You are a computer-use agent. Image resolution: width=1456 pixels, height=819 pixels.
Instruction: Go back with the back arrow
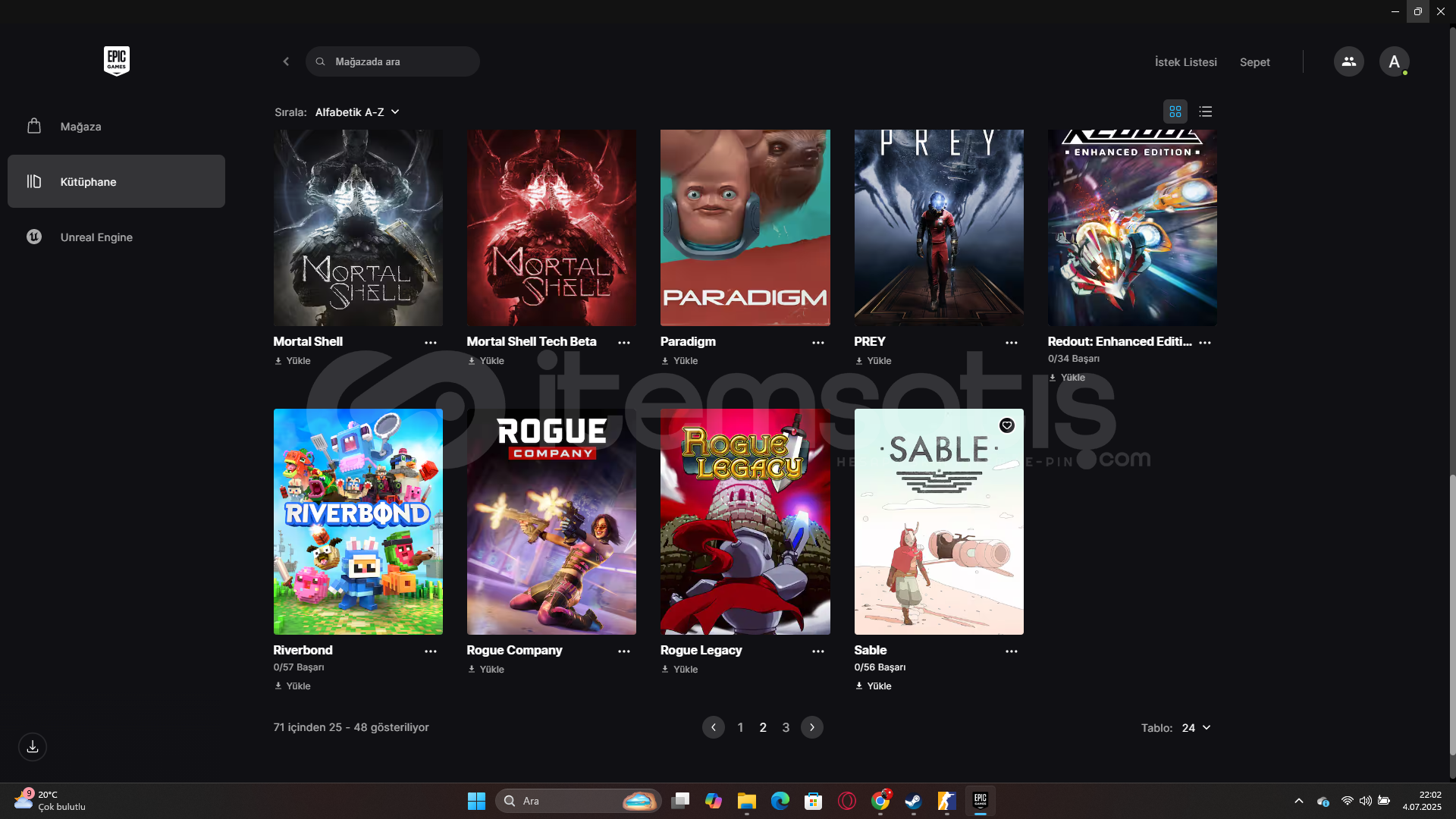286,61
